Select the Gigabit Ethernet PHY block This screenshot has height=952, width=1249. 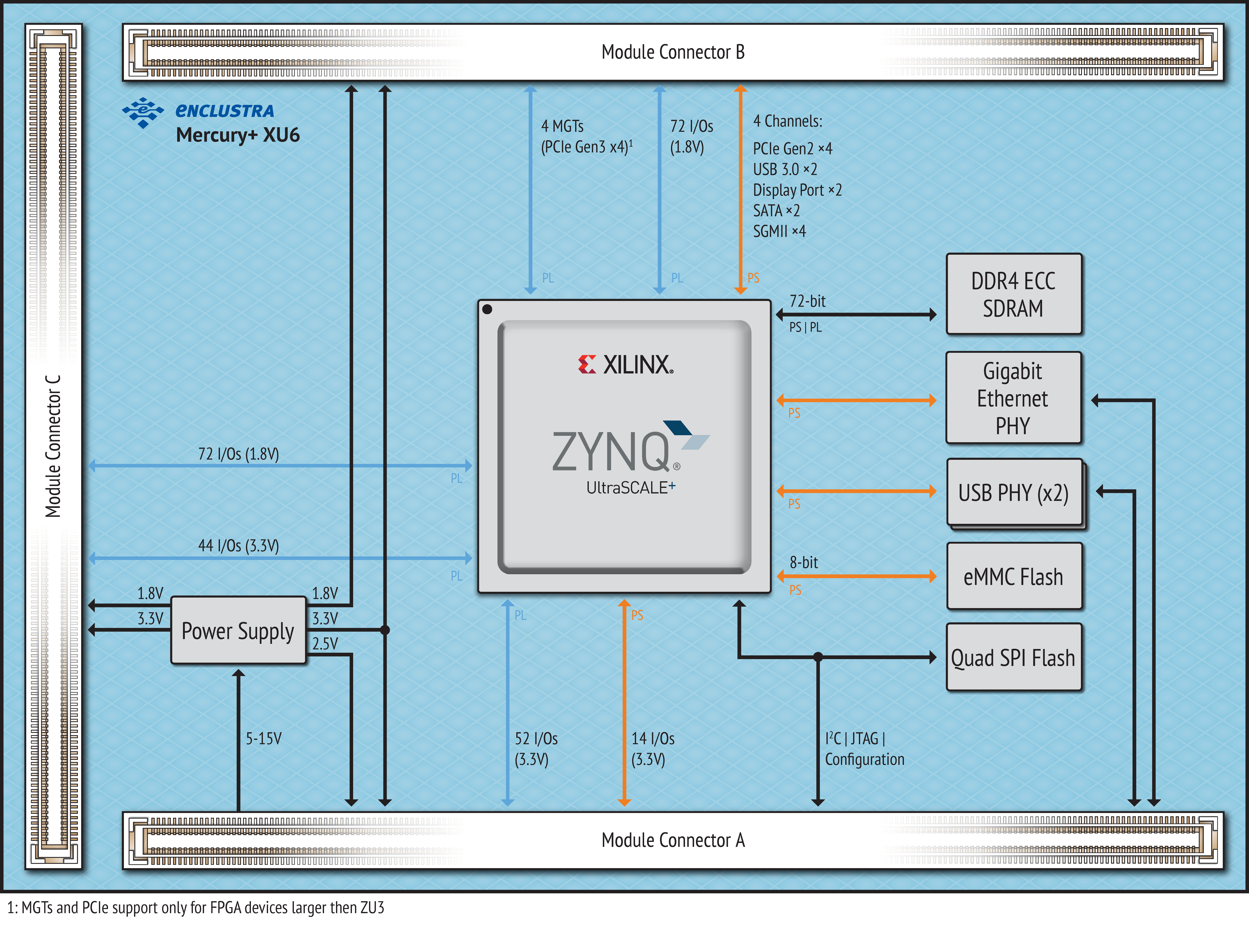(x=1013, y=398)
